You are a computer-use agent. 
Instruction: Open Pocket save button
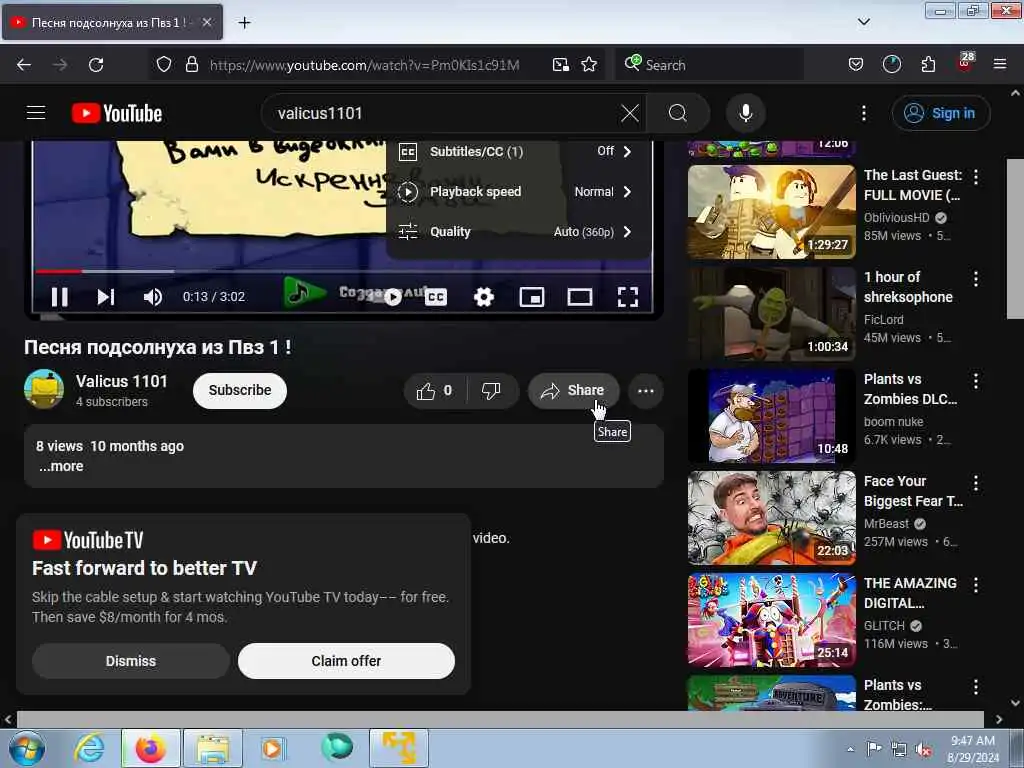pos(856,65)
